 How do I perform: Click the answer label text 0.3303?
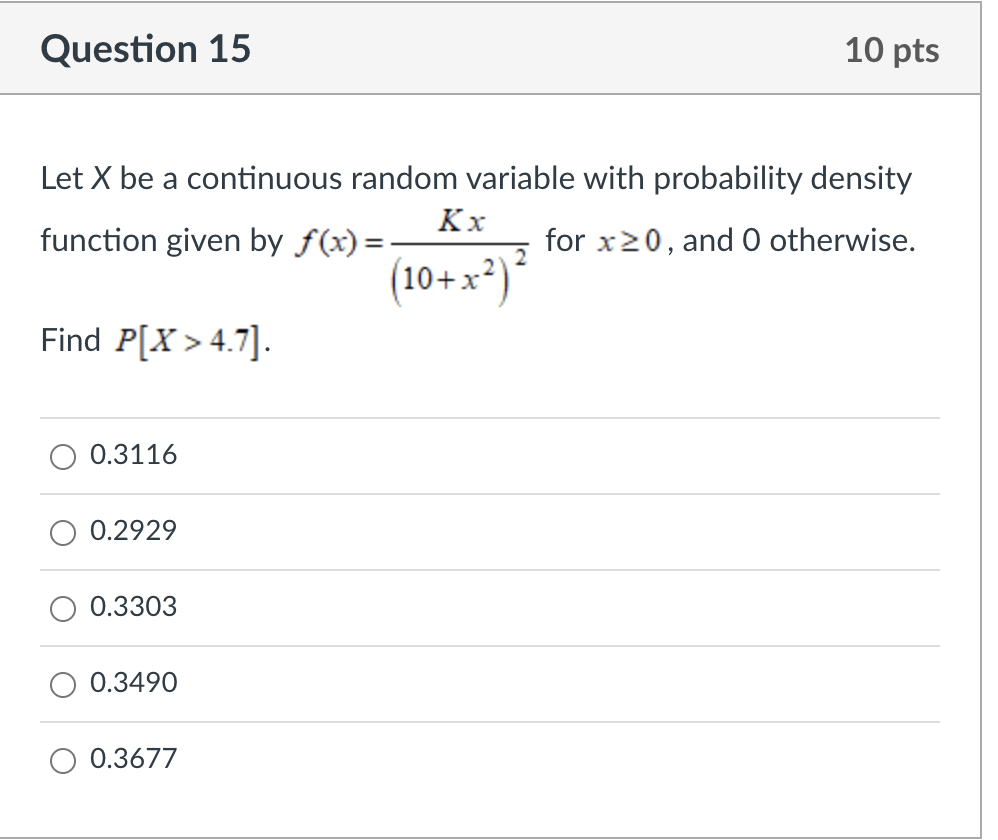[133, 607]
